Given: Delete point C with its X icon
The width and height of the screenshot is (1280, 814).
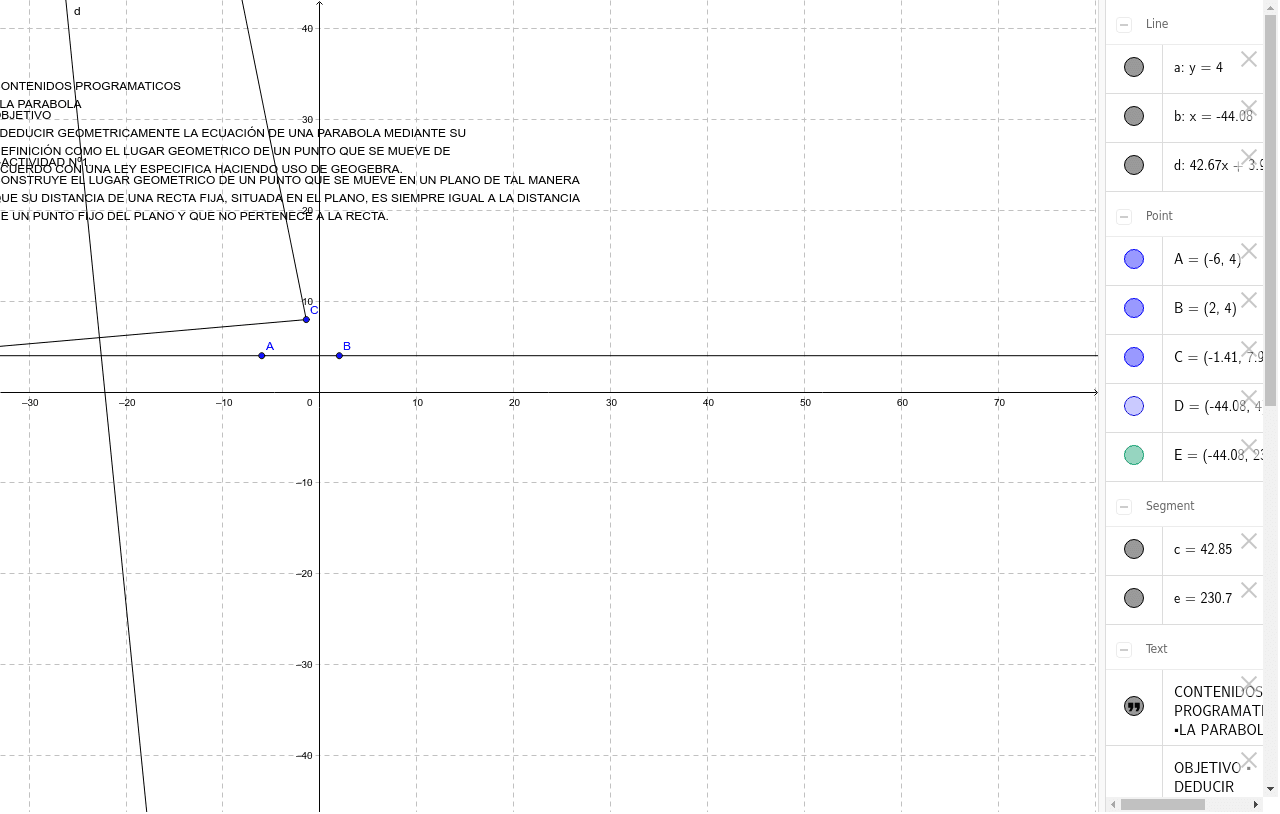Looking at the screenshot, I should (x=1249, y=349).
